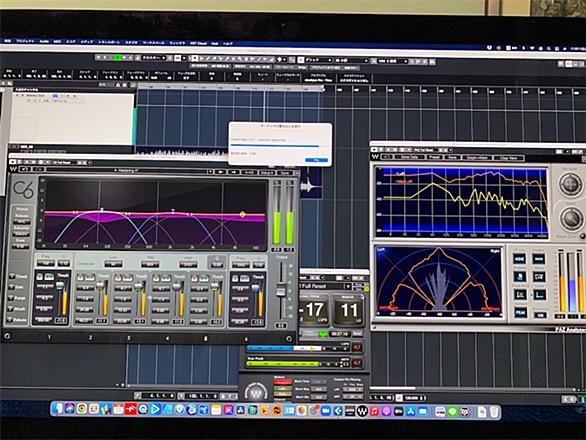The width and height of the screenshot is (586, 440).
Task: Click the C6 Output fader handle
Action: click(x=281, y=290)
